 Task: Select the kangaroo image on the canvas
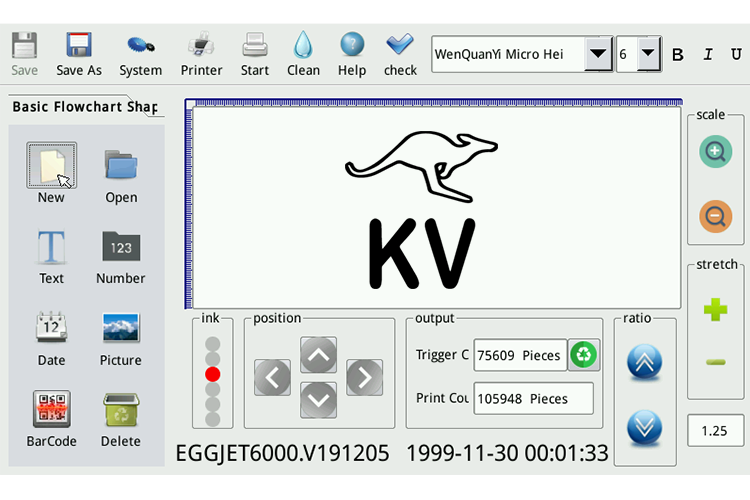[421, 166]
